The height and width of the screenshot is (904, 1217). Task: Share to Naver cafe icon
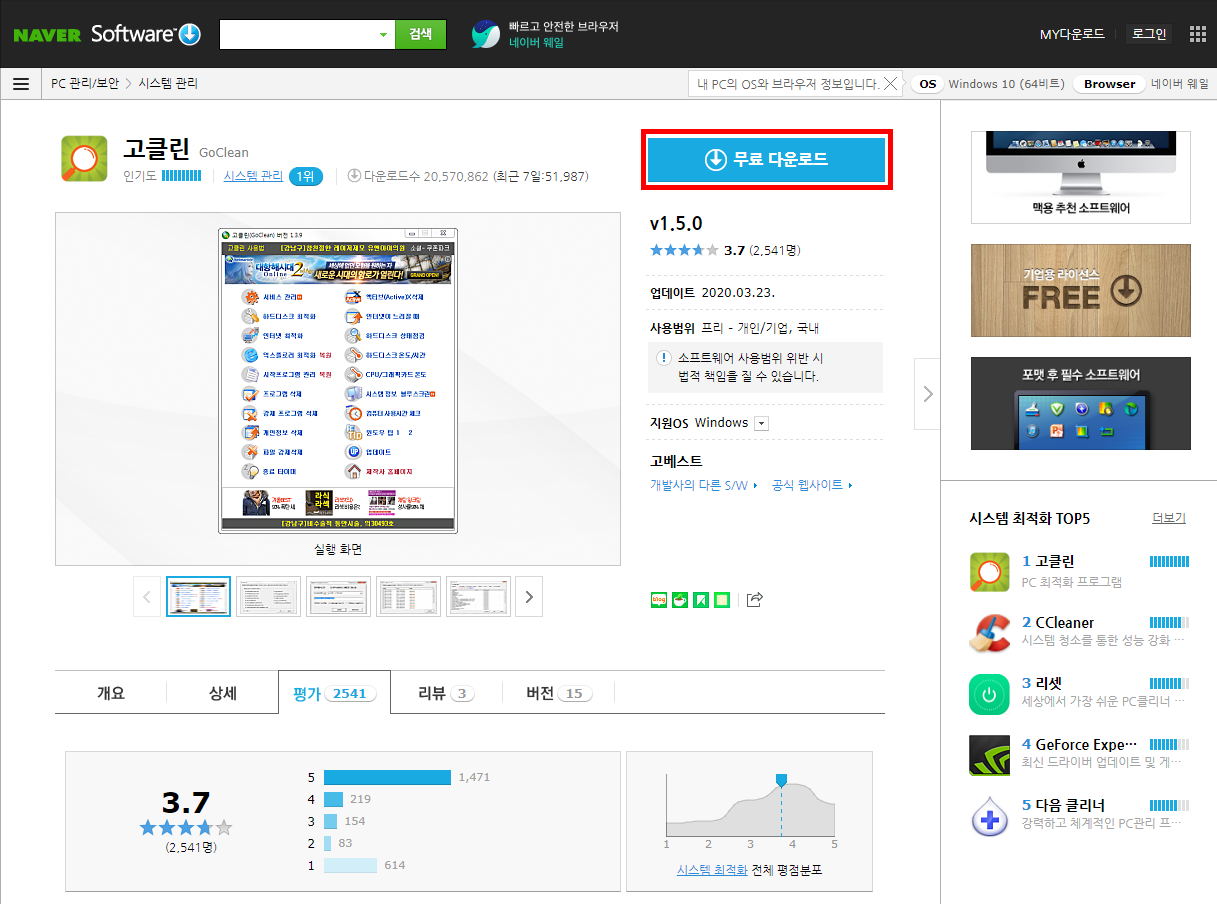coord(680,600)
